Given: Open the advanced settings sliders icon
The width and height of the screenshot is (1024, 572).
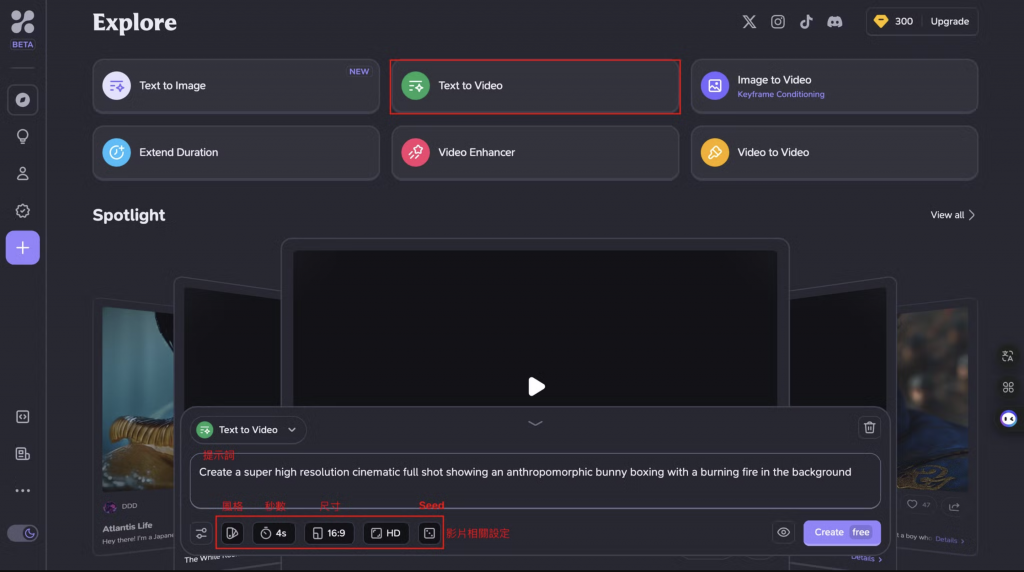Looking at the screenshot, I should click(x=201, y=533).
